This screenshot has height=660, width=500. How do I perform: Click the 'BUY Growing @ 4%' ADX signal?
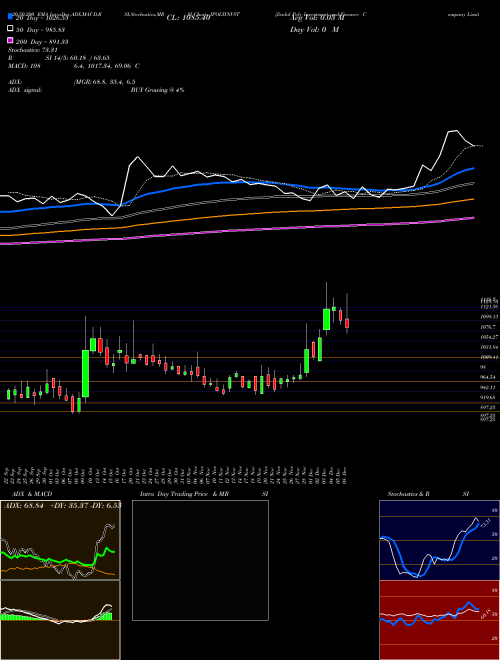point(157,90)
